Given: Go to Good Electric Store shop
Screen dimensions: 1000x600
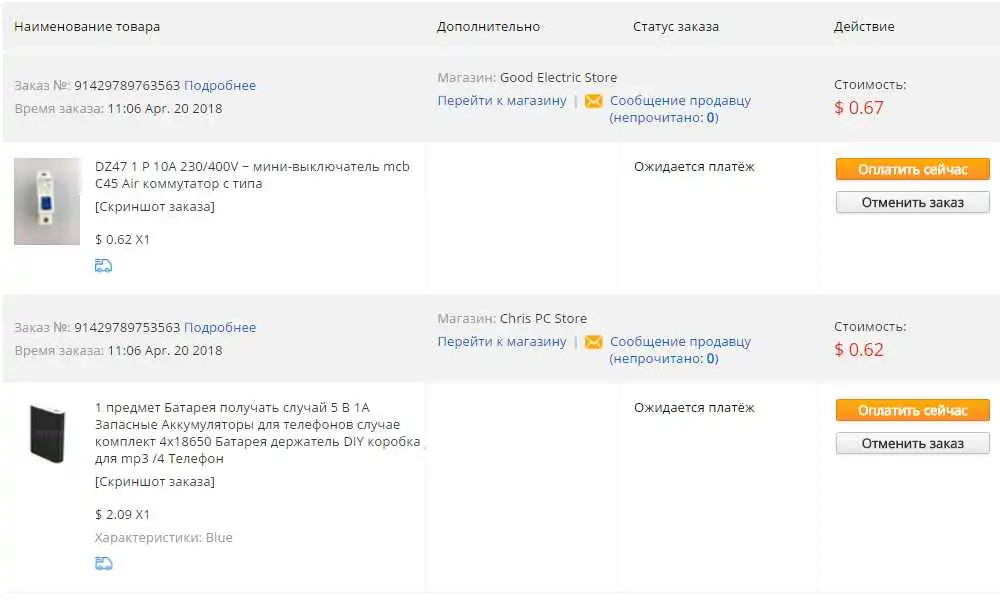Looking at the screenshot, I should (502, 101).
